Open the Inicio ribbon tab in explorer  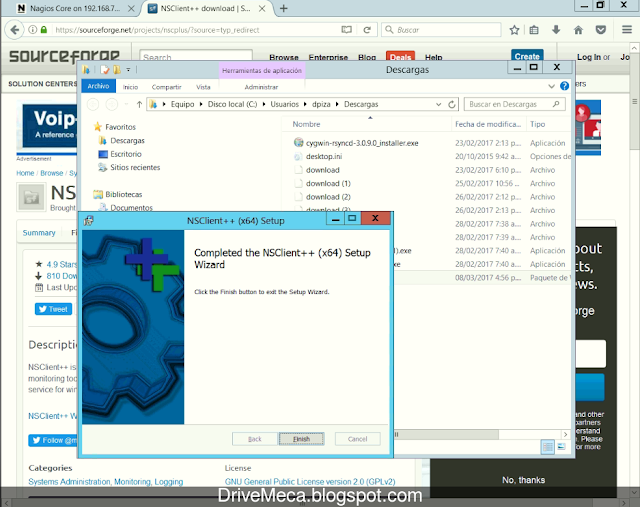tap(130, 87)
